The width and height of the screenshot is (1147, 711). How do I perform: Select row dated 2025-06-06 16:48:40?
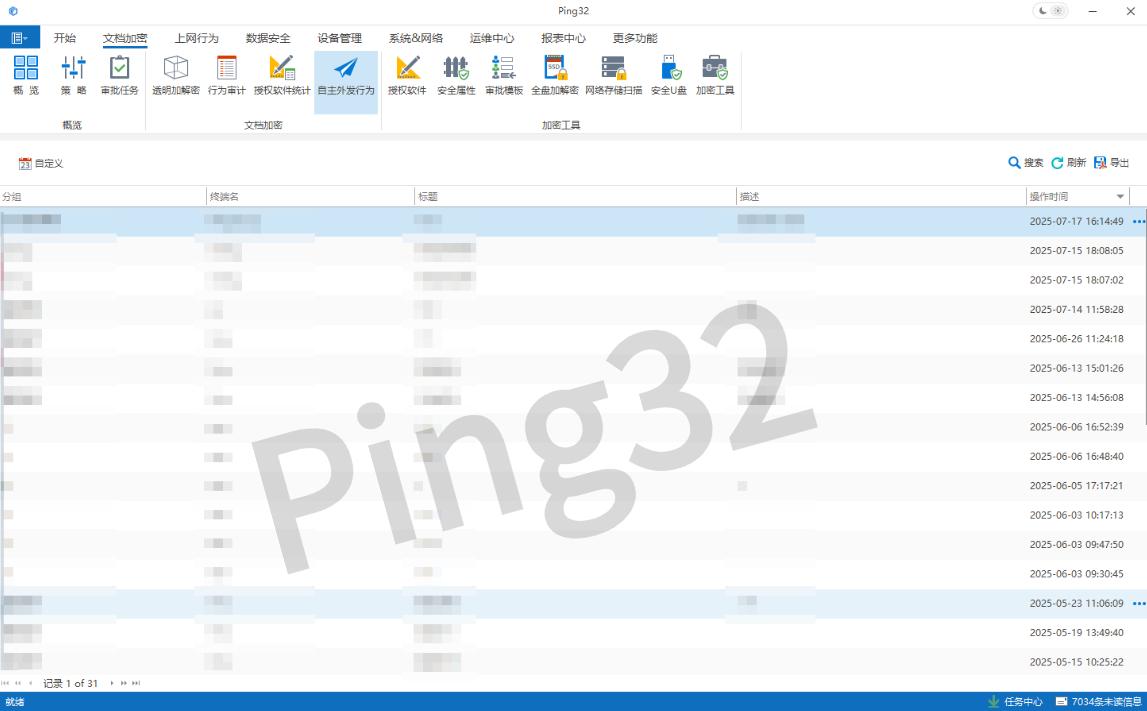574,456
